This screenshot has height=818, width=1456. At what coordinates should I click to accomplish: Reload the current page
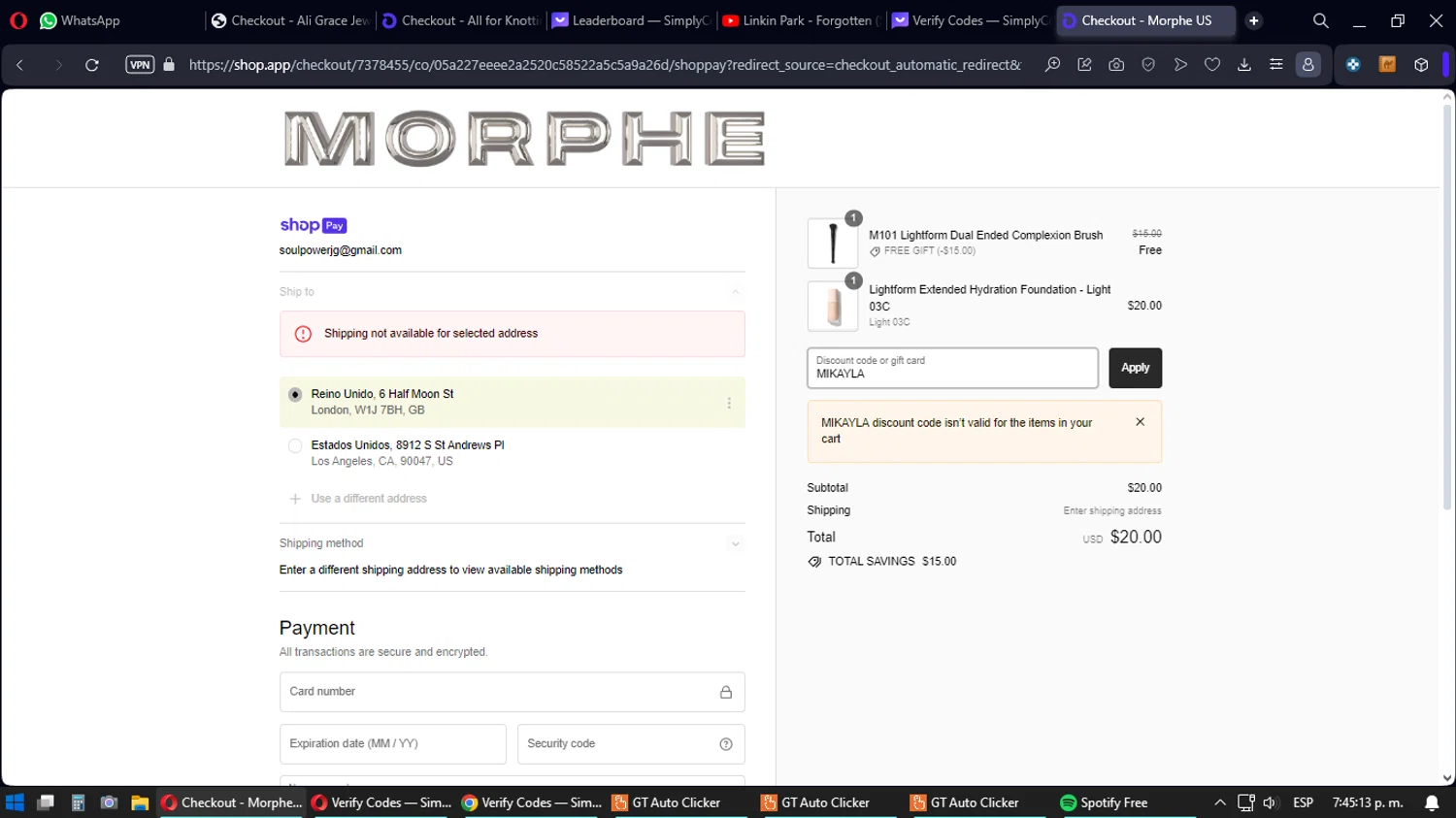(x=92, y=65)
